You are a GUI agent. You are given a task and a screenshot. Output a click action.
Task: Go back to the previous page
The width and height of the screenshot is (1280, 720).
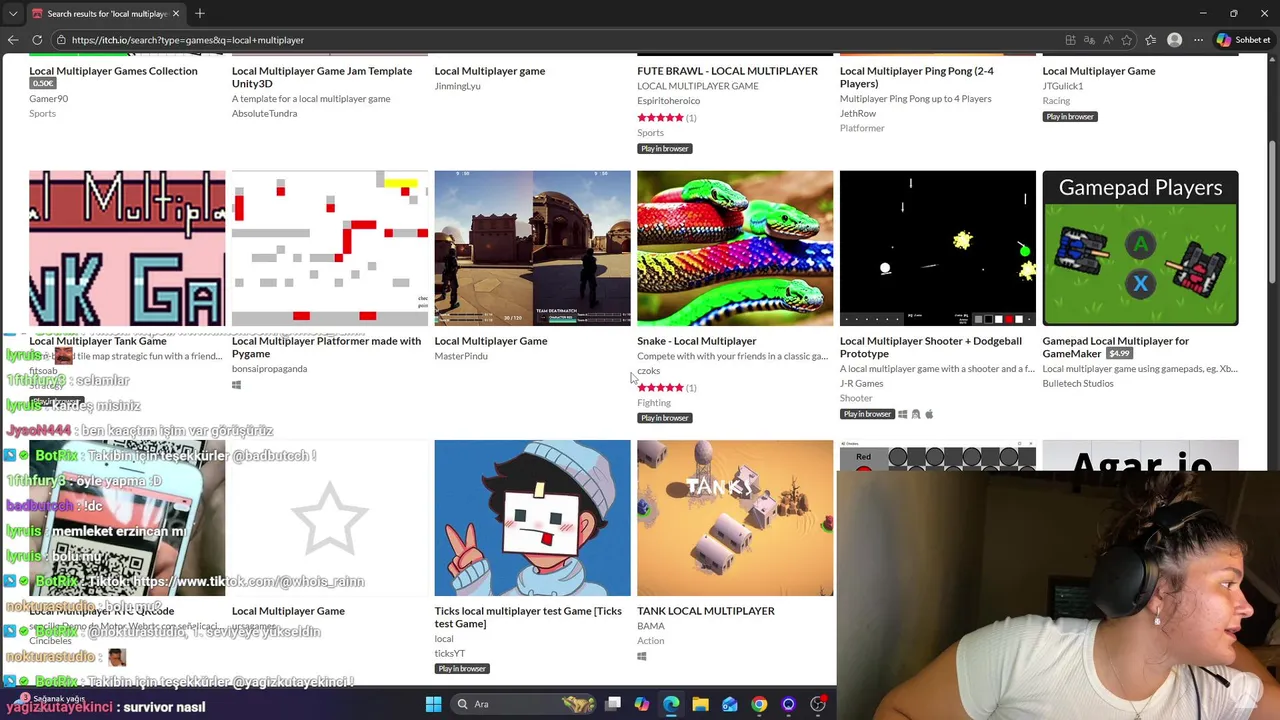coord(13,40)
